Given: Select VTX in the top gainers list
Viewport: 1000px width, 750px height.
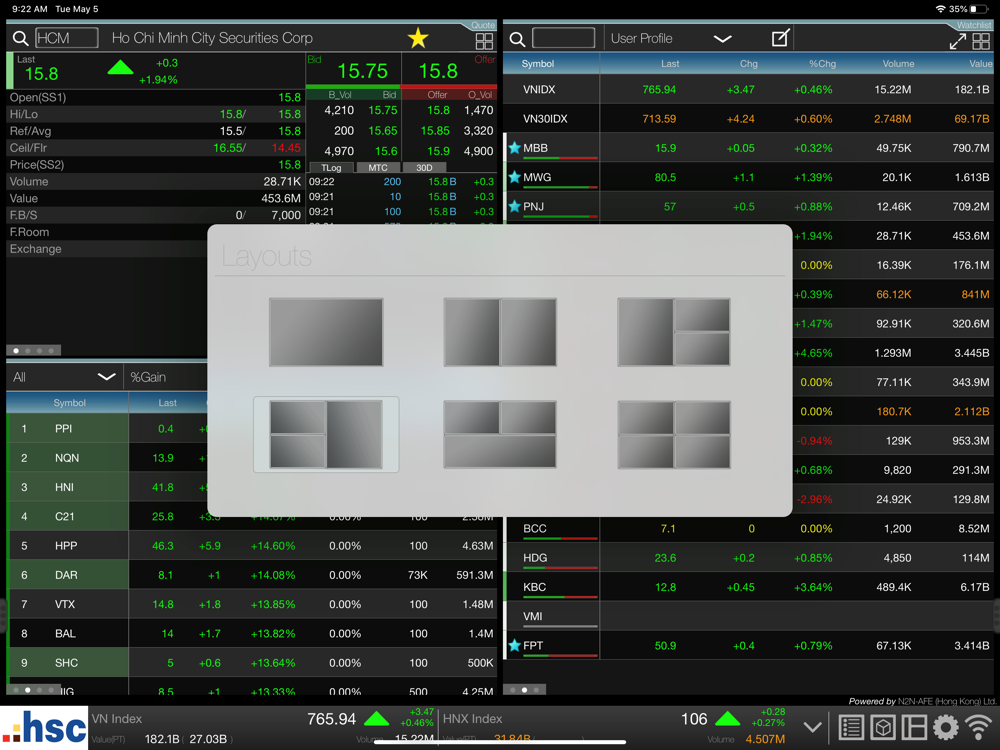Looking at the screenshot, I should point(251,605).
